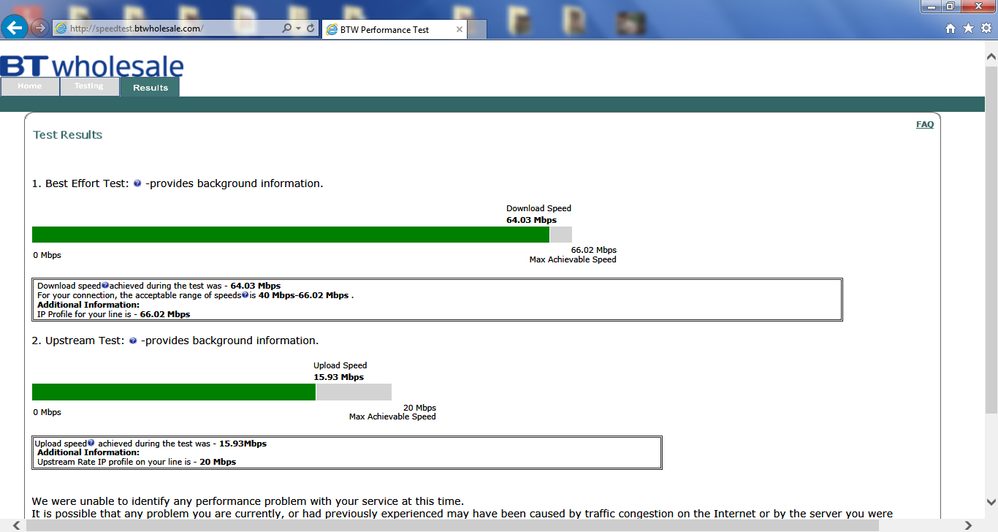Click info icon beside Best Effort Test
The width and height of the screenshot is (998, 532).
coord(137,183)
